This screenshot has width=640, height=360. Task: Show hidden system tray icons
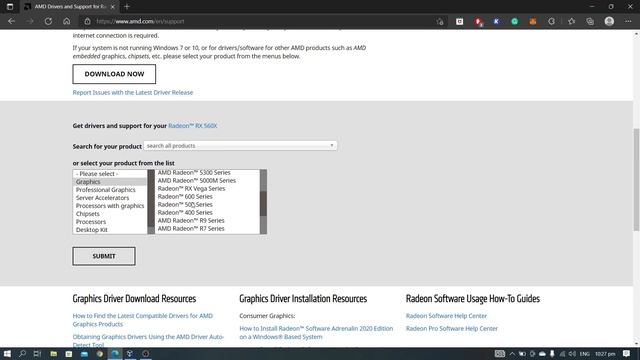pyautogui.click(x=512, y=354)
